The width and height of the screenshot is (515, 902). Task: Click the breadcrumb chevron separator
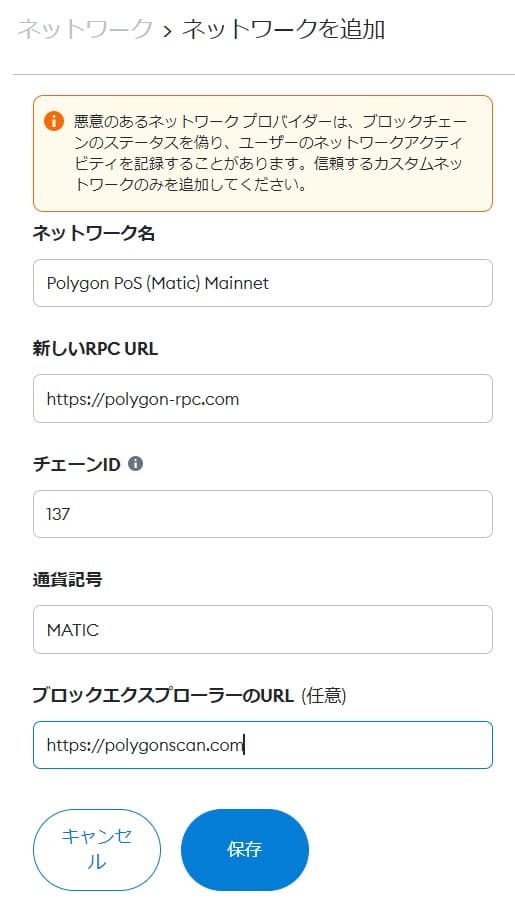pos(167,30)
